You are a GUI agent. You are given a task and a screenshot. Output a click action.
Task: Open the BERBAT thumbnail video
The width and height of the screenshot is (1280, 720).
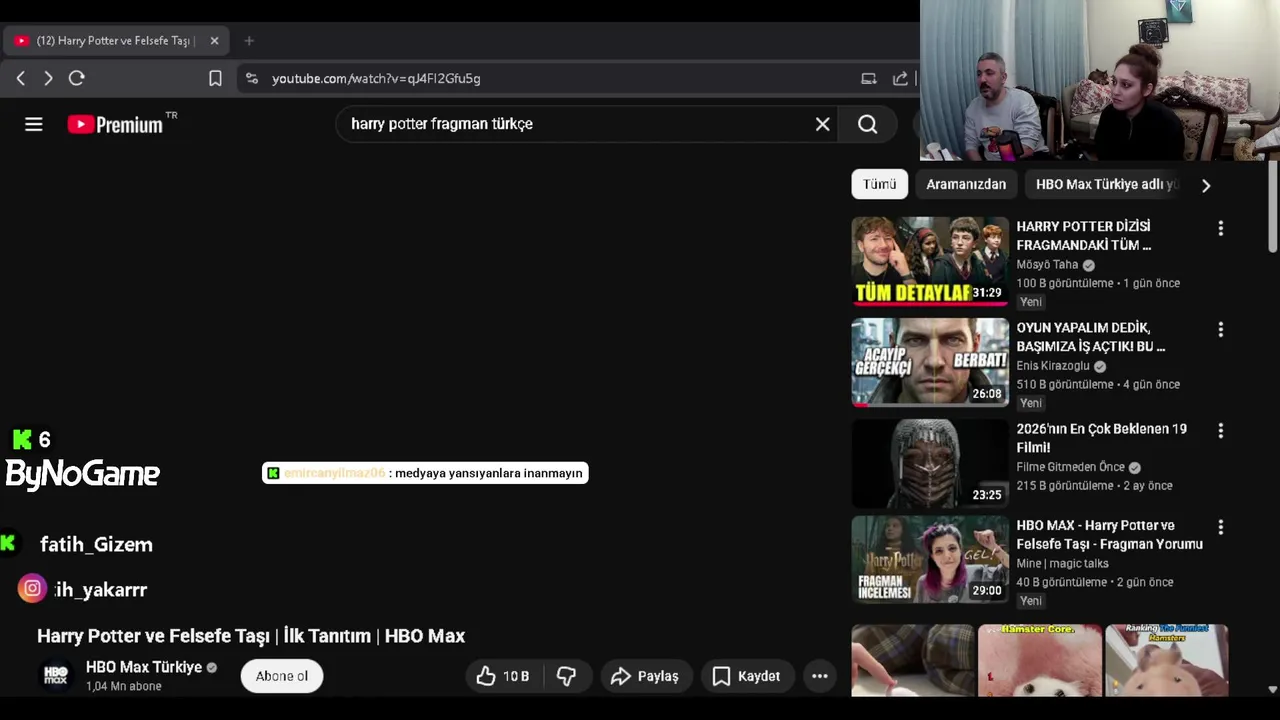click(930, 362)
